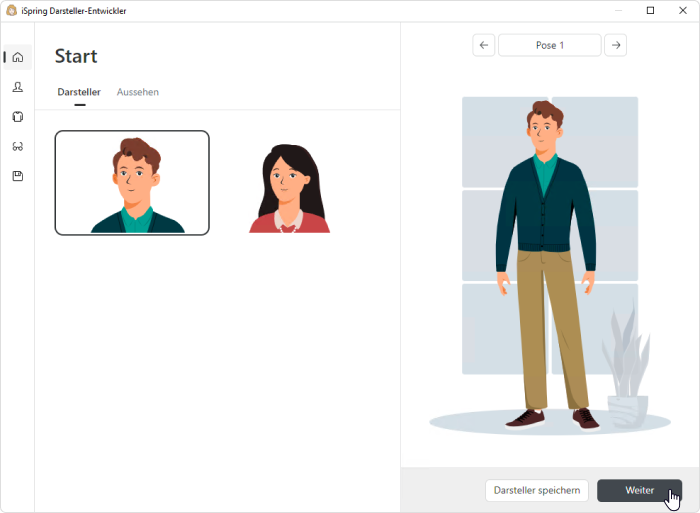Screen dimensions: 700x513
Task: Open the Start home sidebar icon
Action: [18, 57]
